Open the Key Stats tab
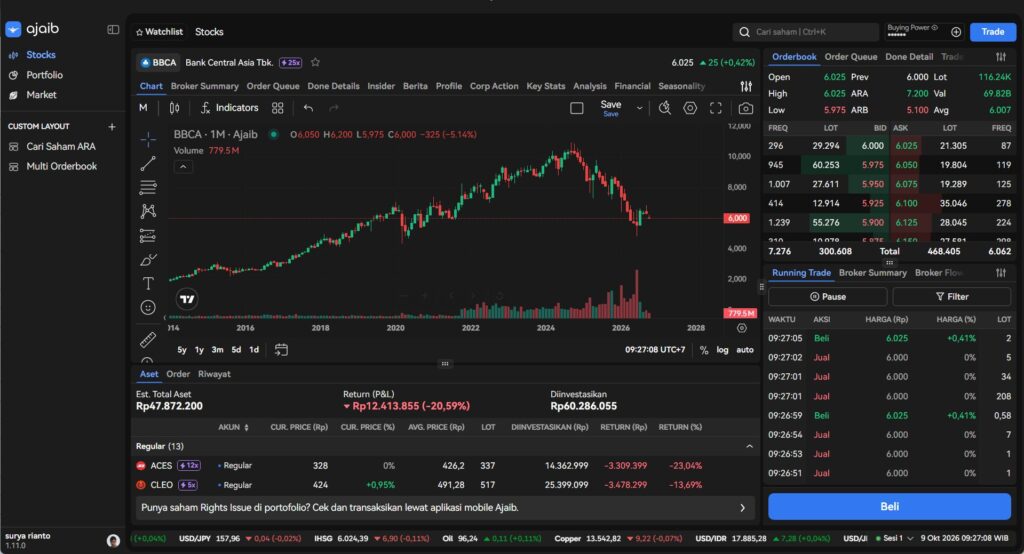 click(545, 86)
